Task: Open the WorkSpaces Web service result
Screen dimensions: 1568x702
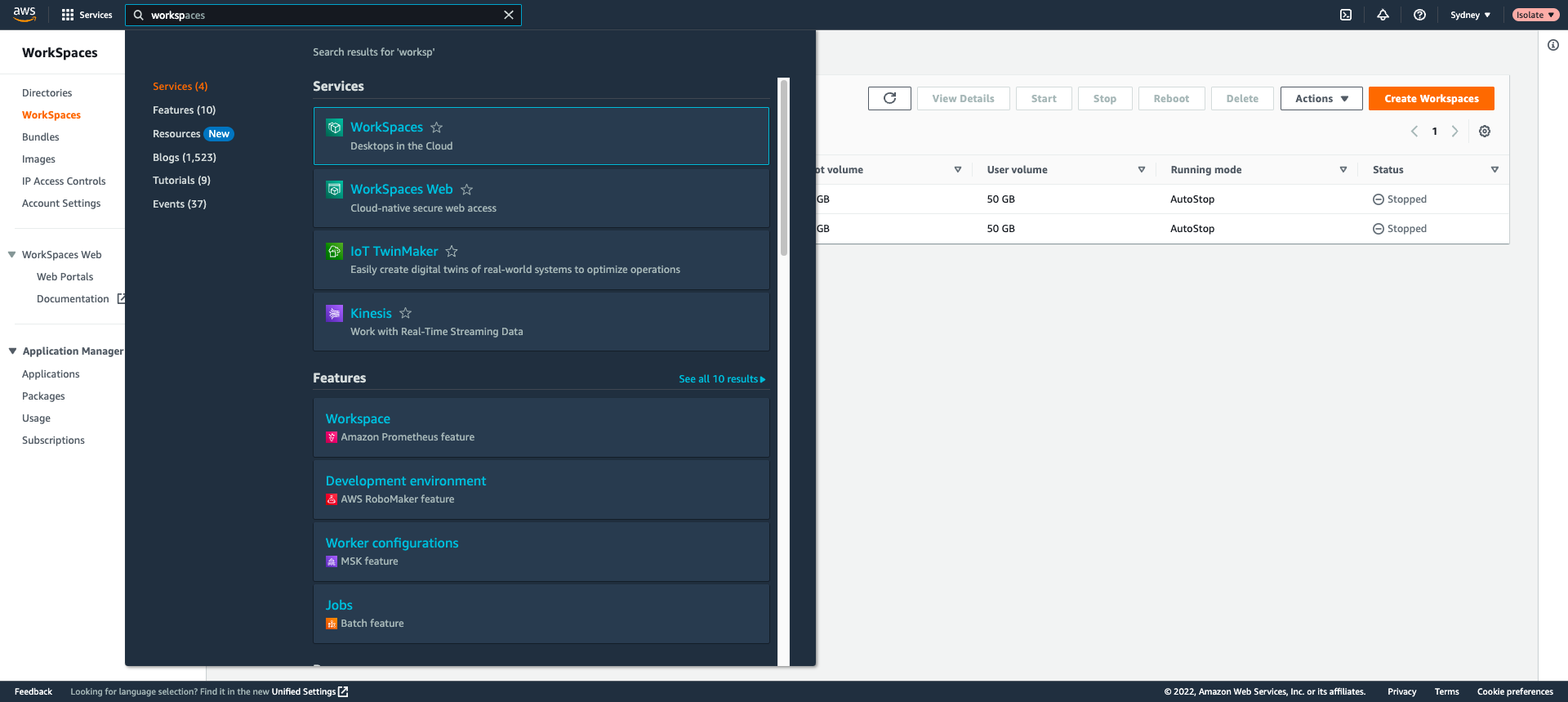Action: click(541, 199)
